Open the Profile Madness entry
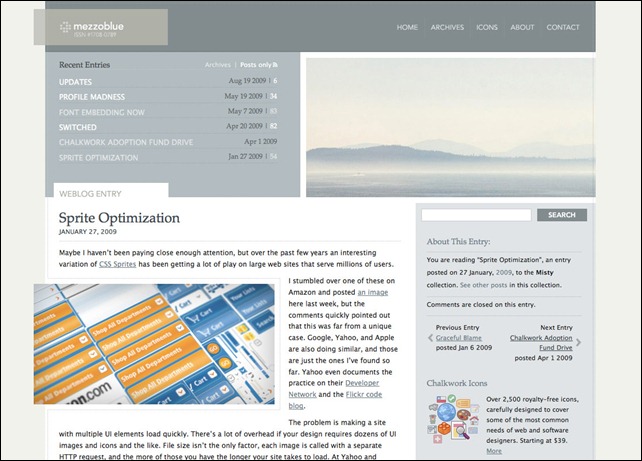The width and height of the screenshot is (642, 461). click(92, 97)
